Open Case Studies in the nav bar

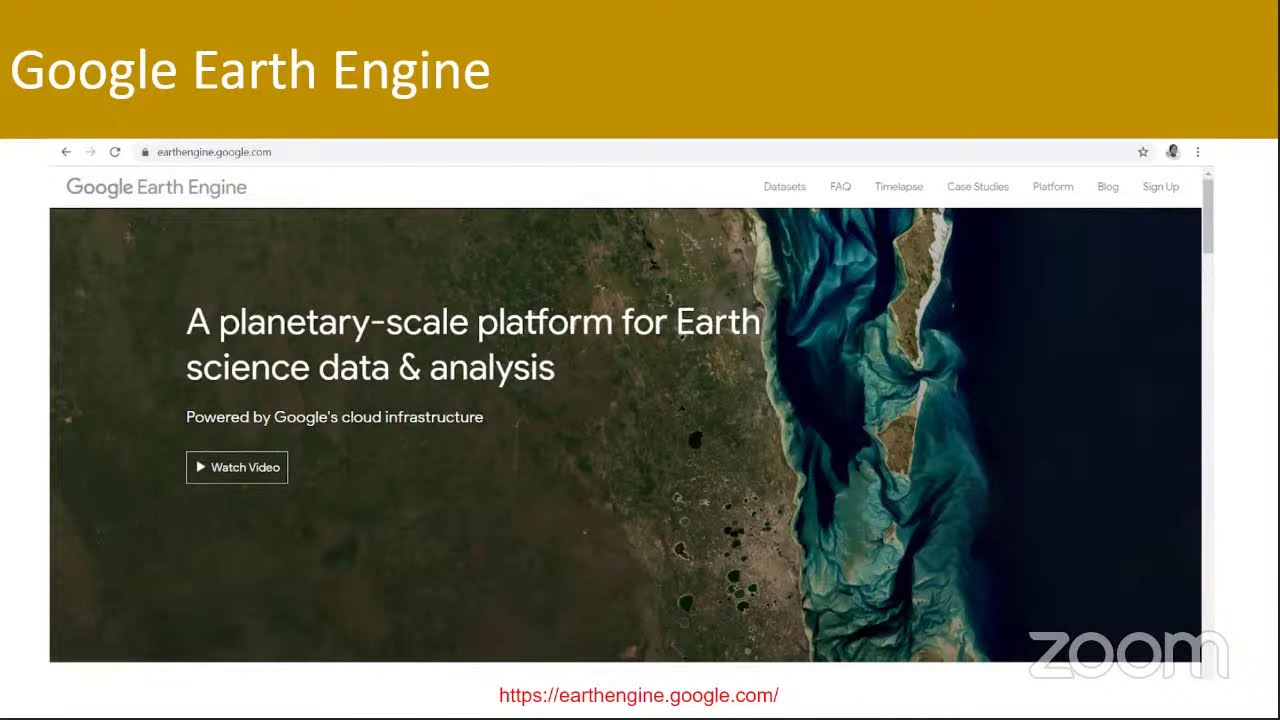[x=978, y=187]
